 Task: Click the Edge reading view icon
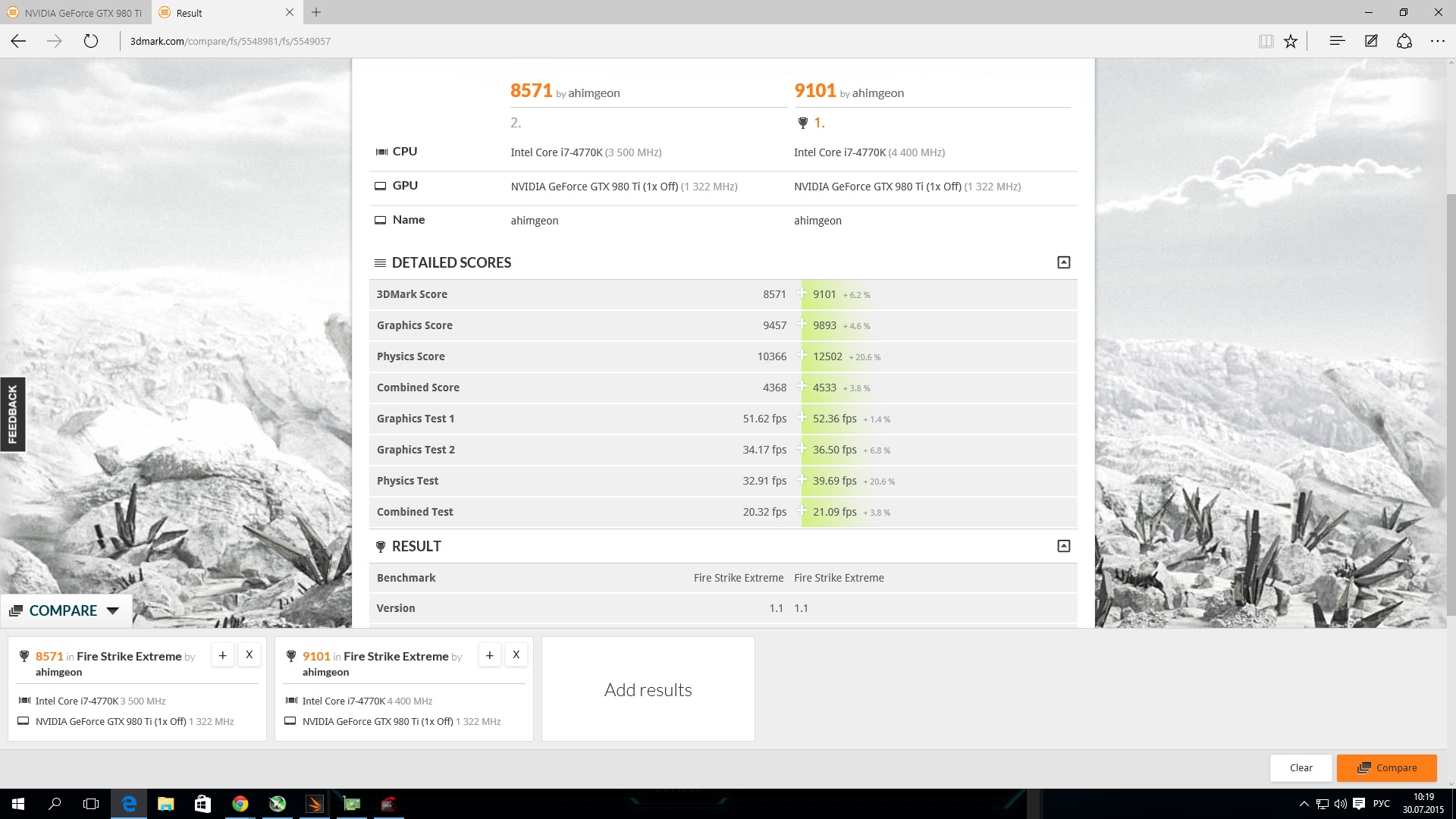coord(1266,41)
